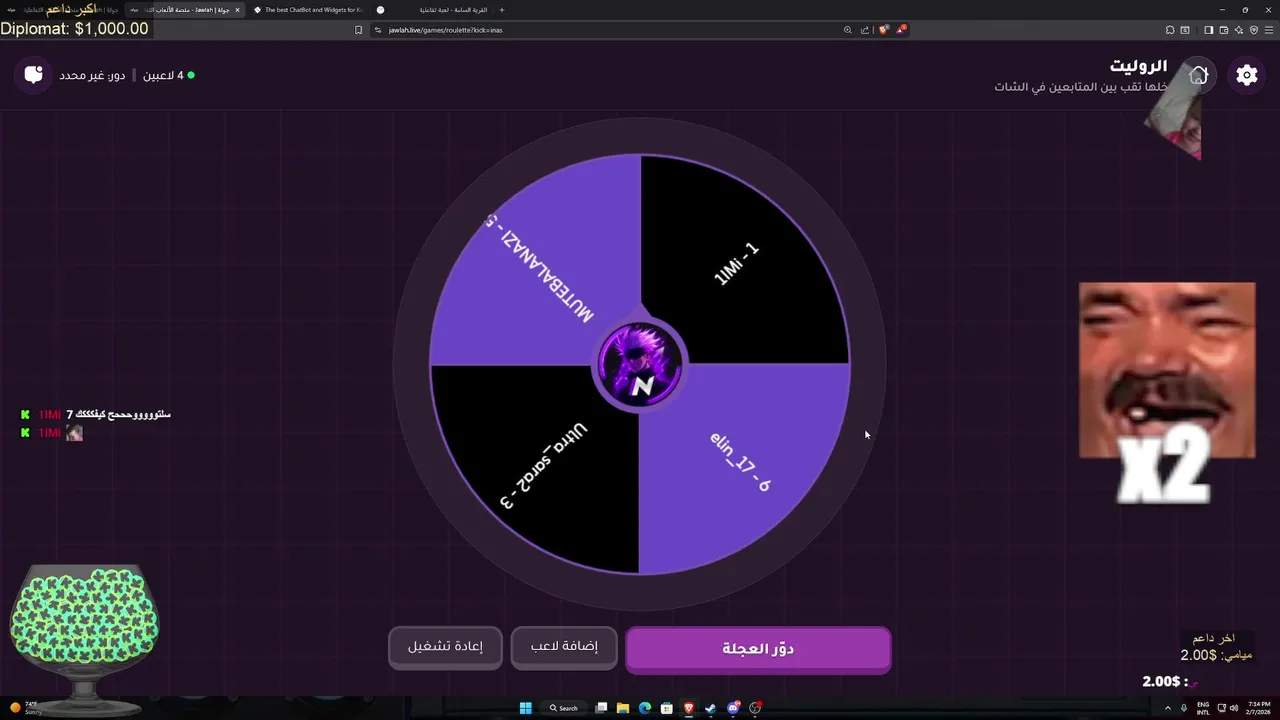1280x720 pixels.
Task: Close the active jawlah tab
Action: pos(237,10)
